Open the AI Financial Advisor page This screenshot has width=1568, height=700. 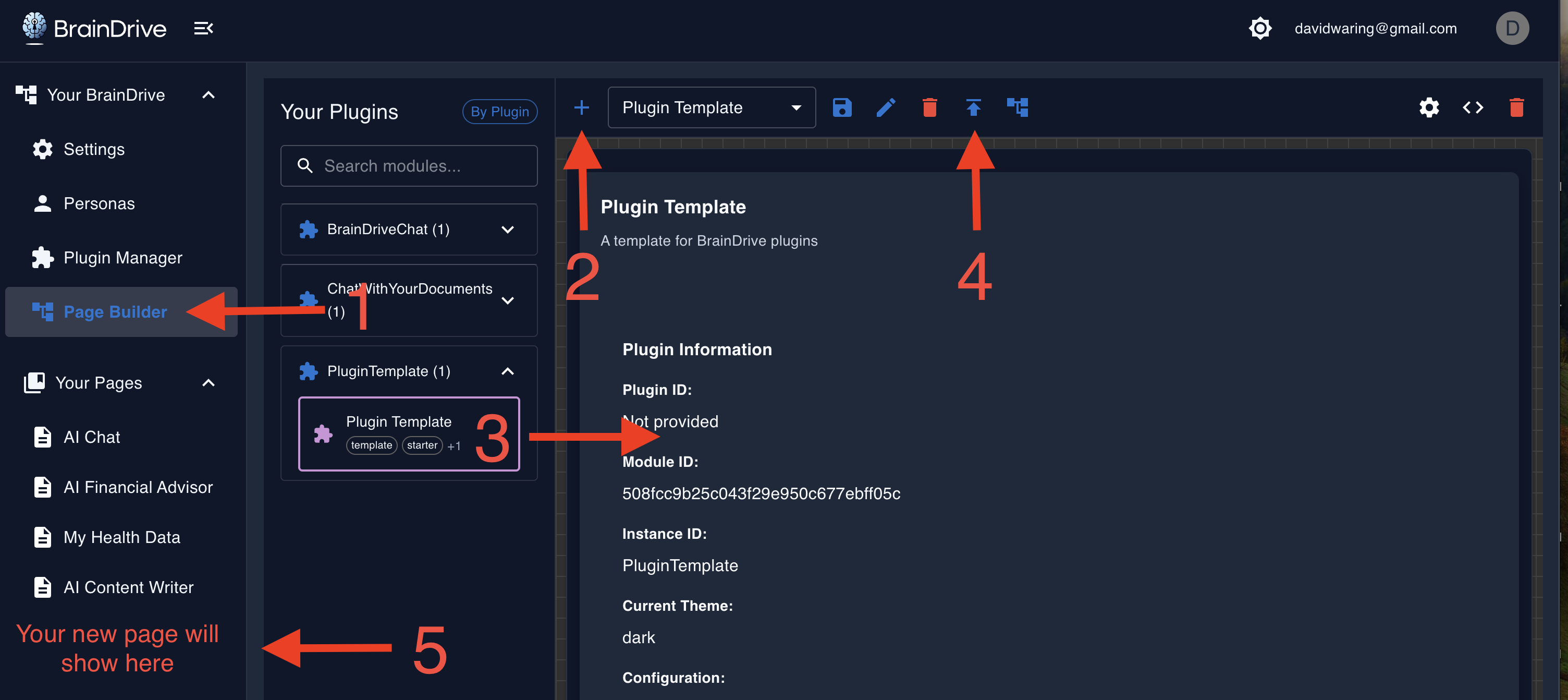click(x=138, y=487)
